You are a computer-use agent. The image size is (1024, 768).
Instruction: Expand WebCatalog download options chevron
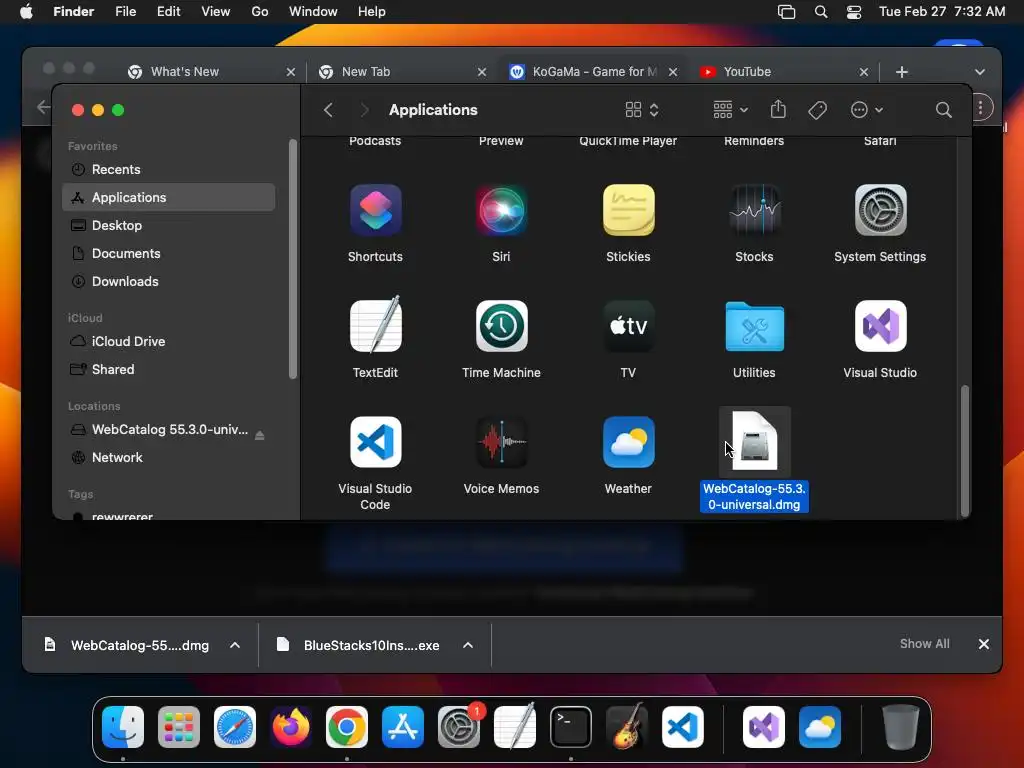[235, 645]
